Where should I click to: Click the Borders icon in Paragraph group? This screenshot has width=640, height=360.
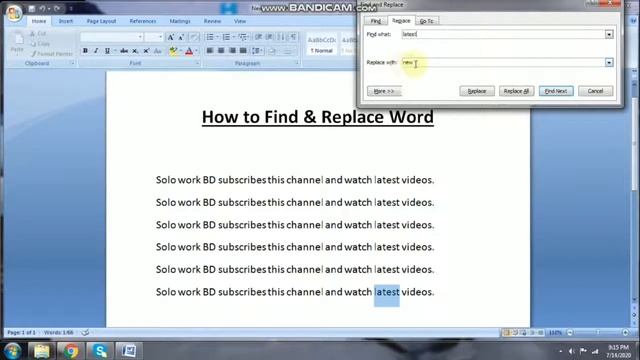coord(287,51)
